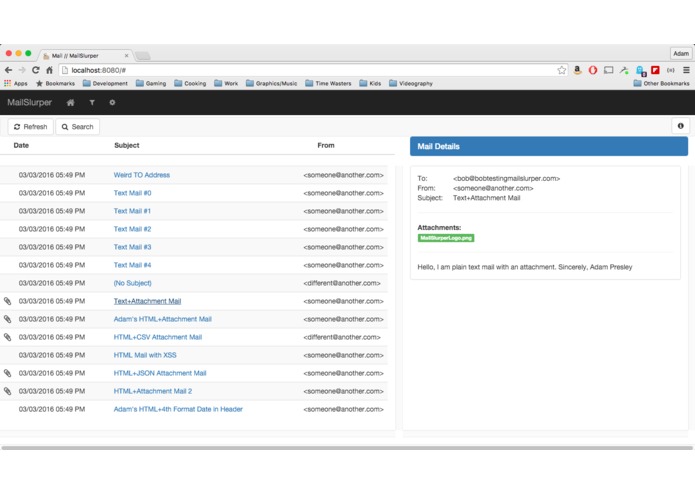Open the Weird TO Address mail

(142, 175)
